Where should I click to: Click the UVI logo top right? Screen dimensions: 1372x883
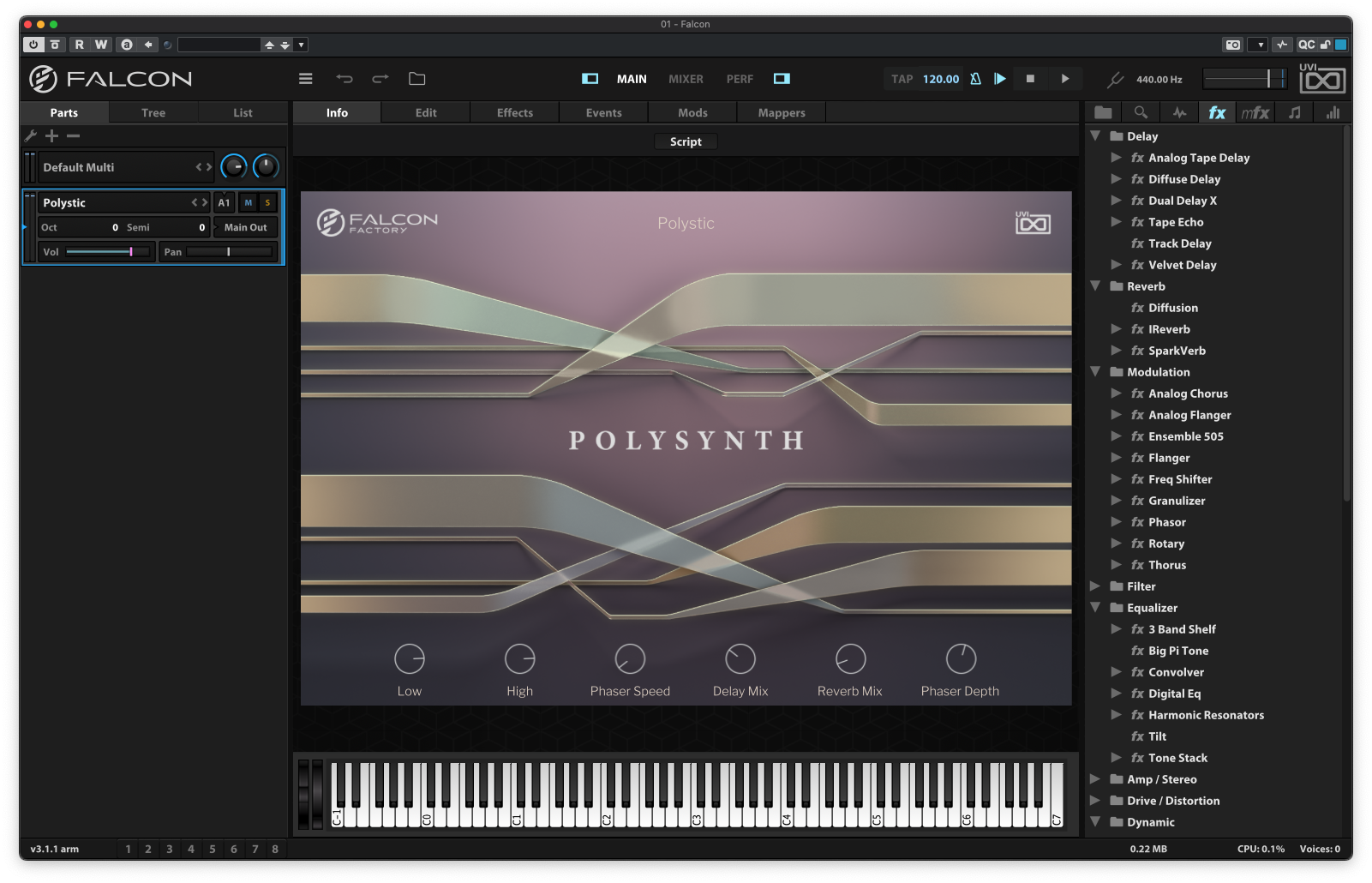point(1322,79)
